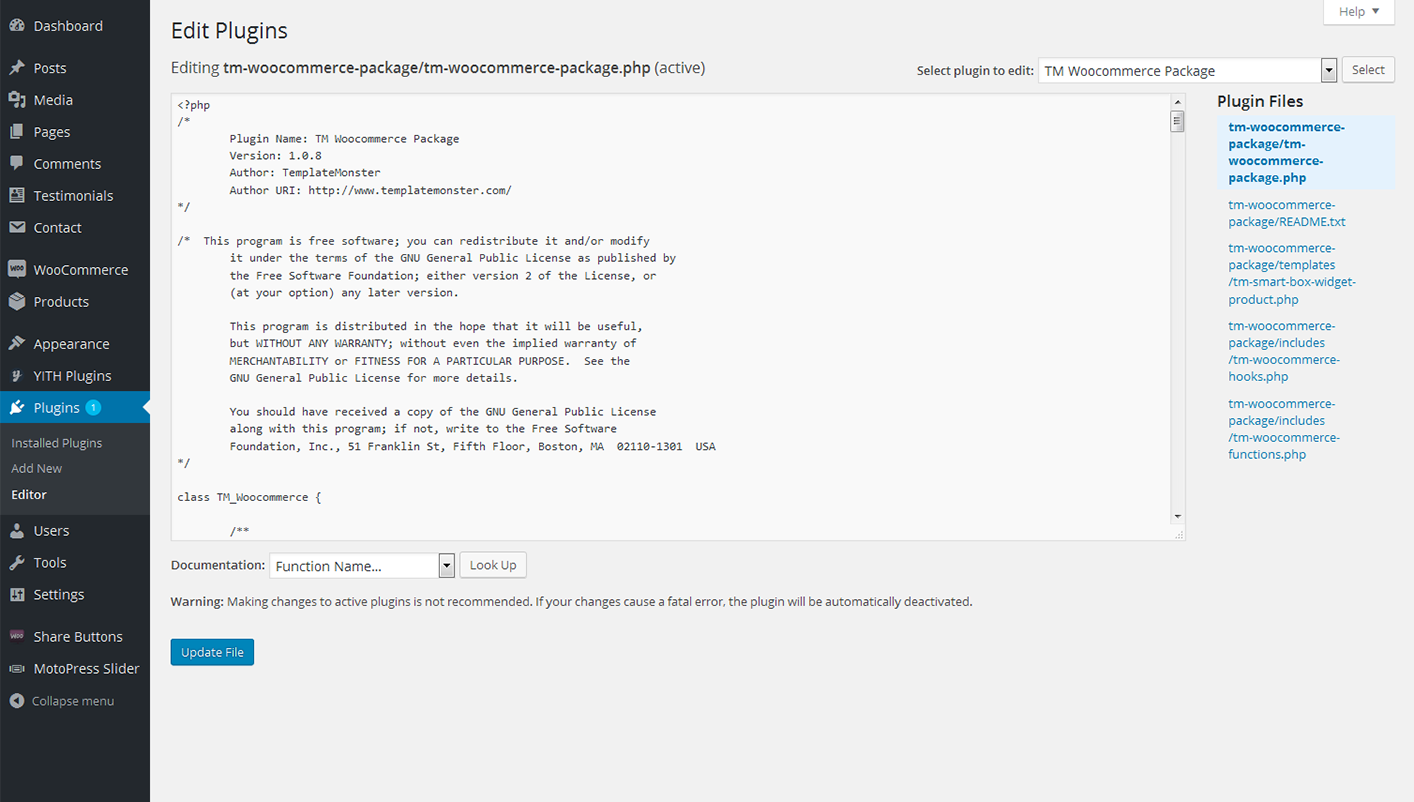Click the Posts pushpin icon
Image resolution: width=1414 pixels, height=802 pixels.
click(x=17, y=68)
